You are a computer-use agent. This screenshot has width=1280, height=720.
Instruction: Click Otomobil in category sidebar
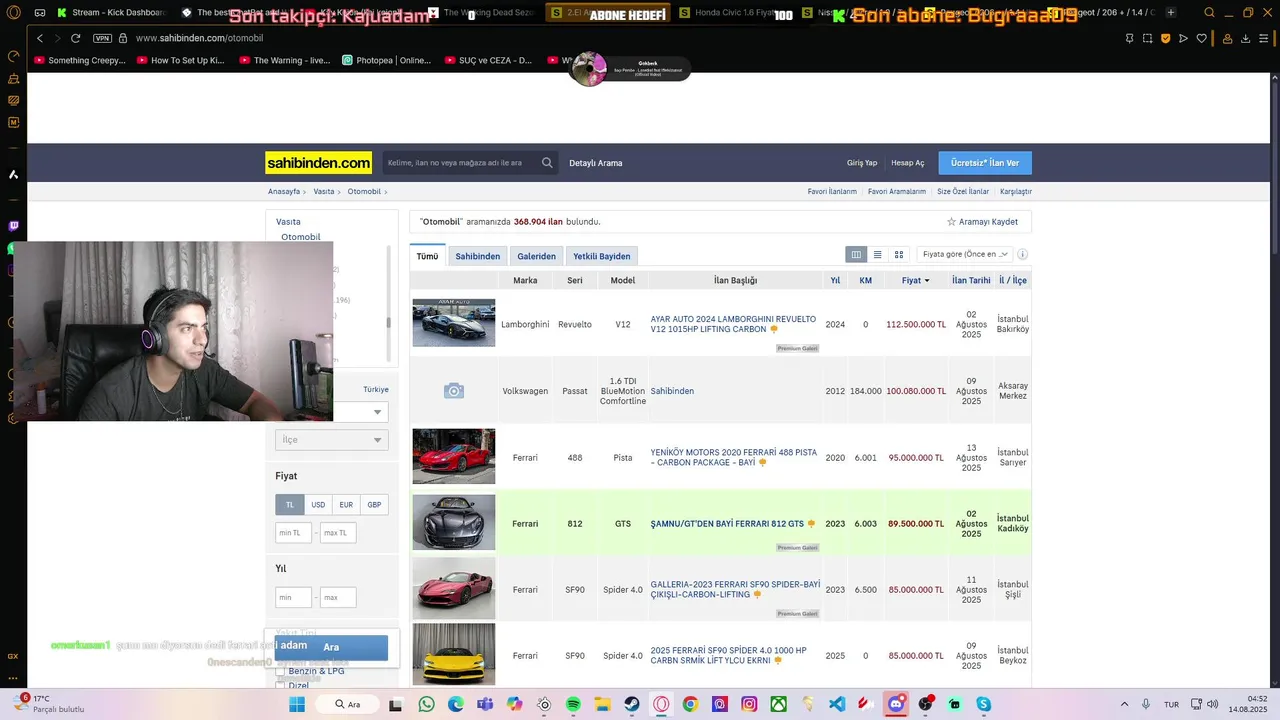pos(301,237)
